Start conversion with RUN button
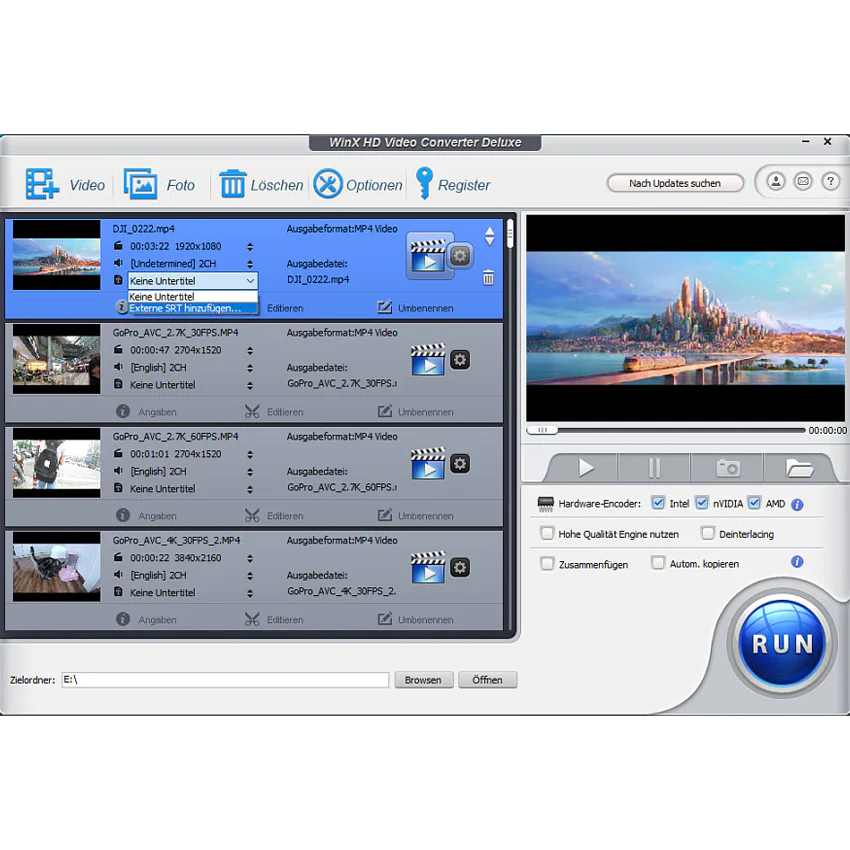This screenshot has height=850, width=850. tap(782, 644)
